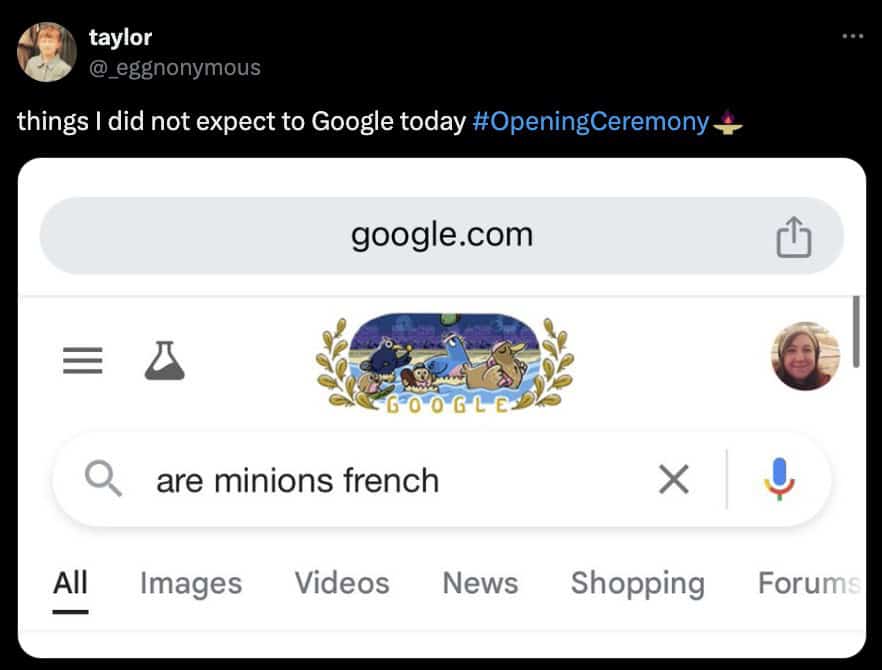The height and width of the screenshot is (670, 882).
Task: Click taylor's profile avatar picture
Action: (x=47, y=52)
